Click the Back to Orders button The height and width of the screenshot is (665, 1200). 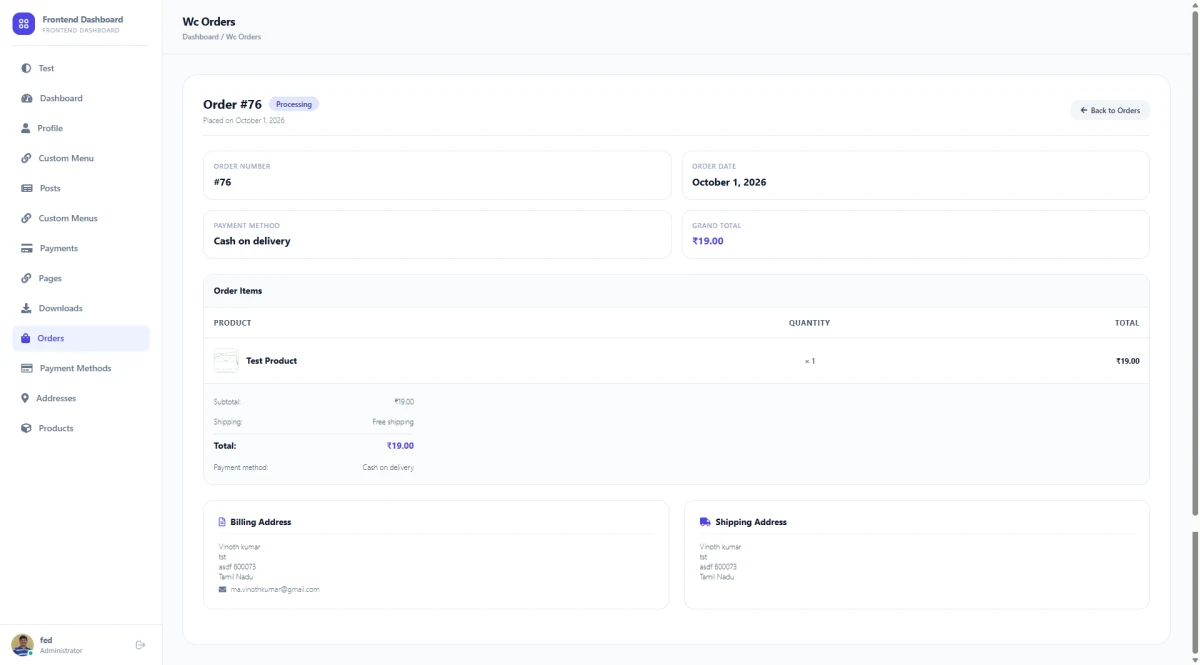coord(1110,110)
